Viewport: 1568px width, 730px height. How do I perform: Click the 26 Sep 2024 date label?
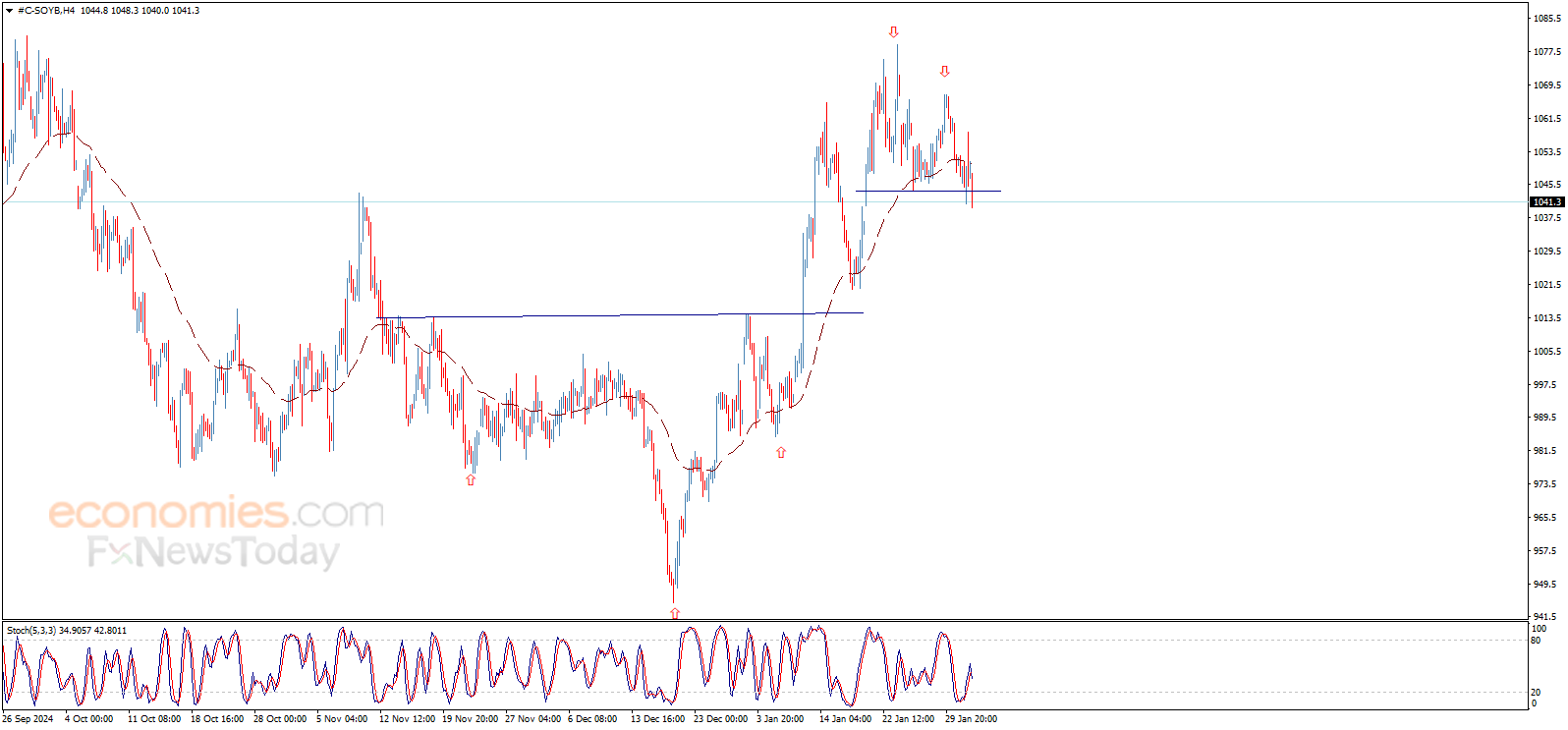tap(28, 719)
